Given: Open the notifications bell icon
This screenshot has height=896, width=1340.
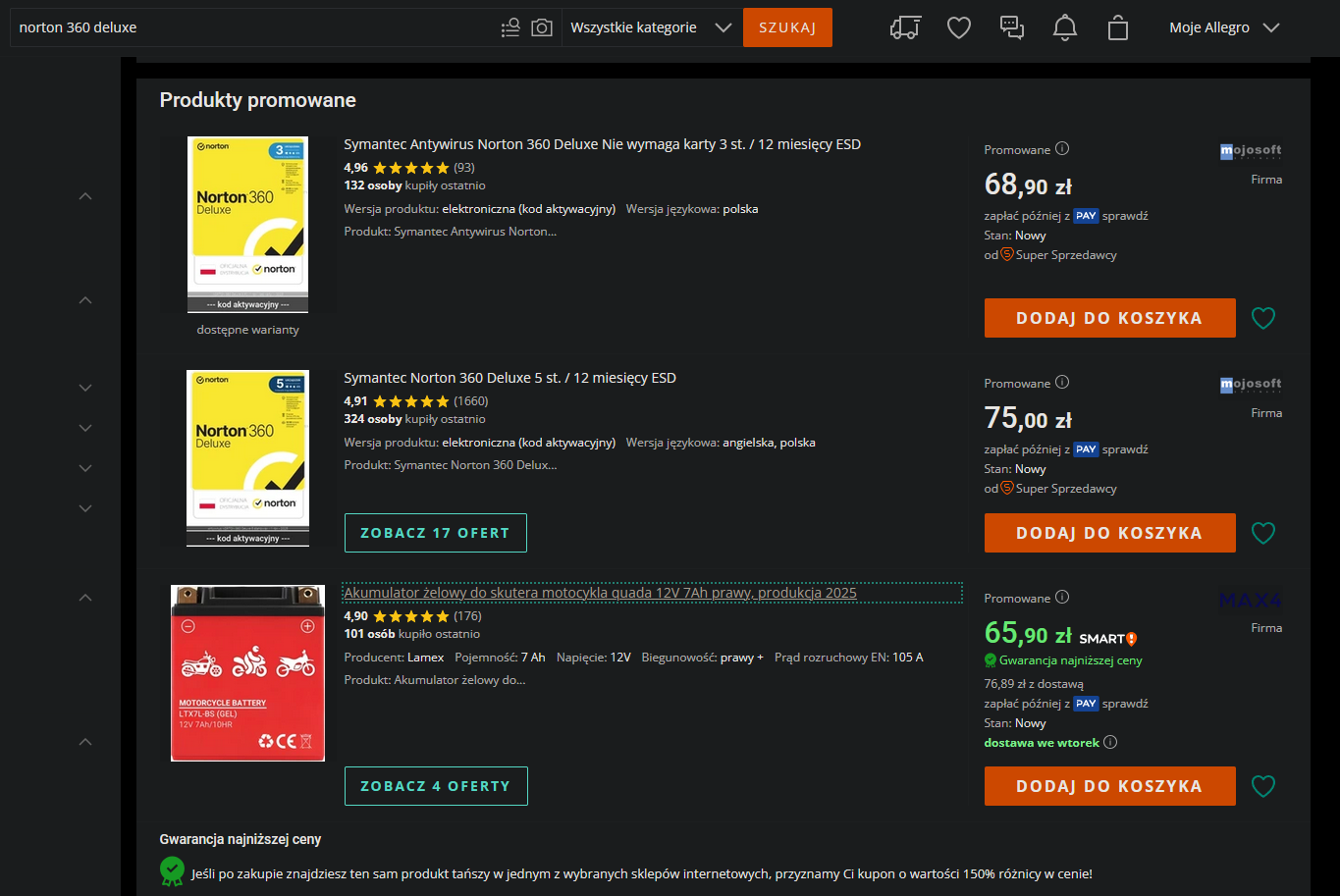Looking at the screenshot, I should tap(1065, 27).
